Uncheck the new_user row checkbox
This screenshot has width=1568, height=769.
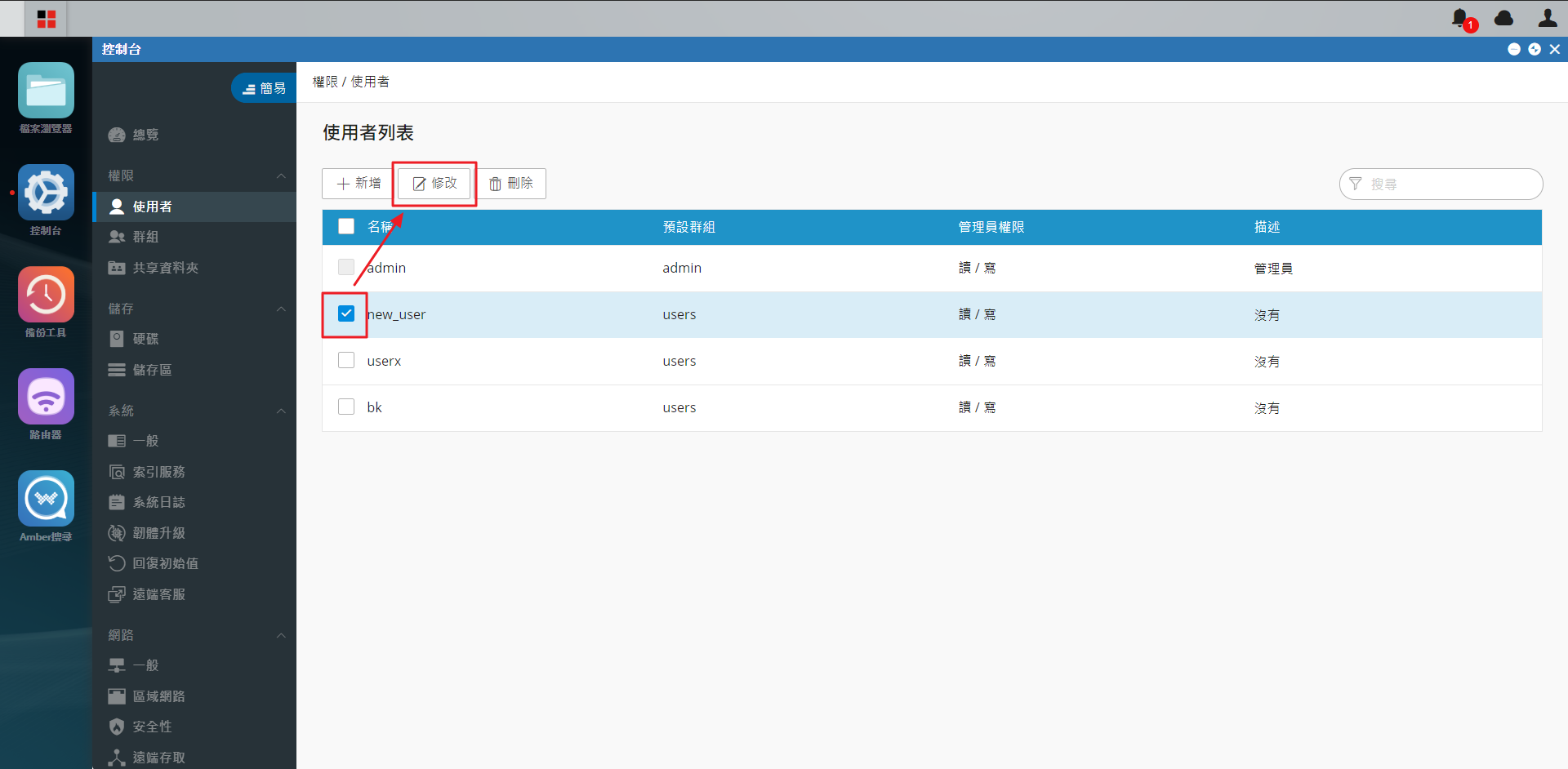click(346, 313)
